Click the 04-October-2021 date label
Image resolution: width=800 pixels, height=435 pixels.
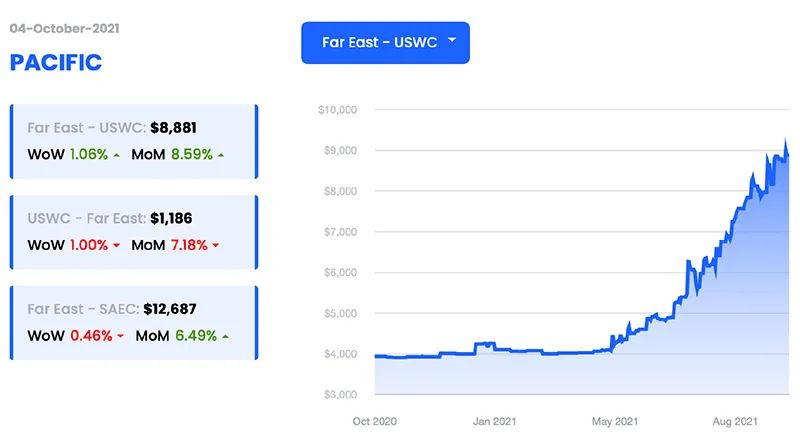click(64, 28)
